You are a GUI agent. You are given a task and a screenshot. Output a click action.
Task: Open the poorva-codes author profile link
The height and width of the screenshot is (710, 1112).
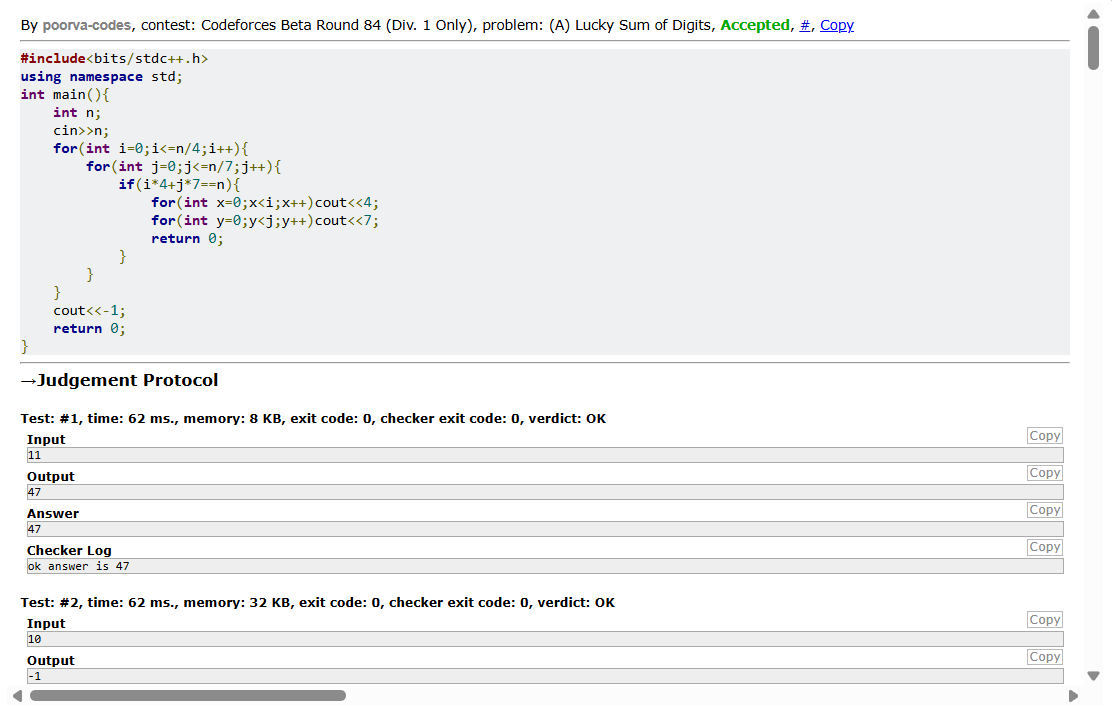pos(87,26)
